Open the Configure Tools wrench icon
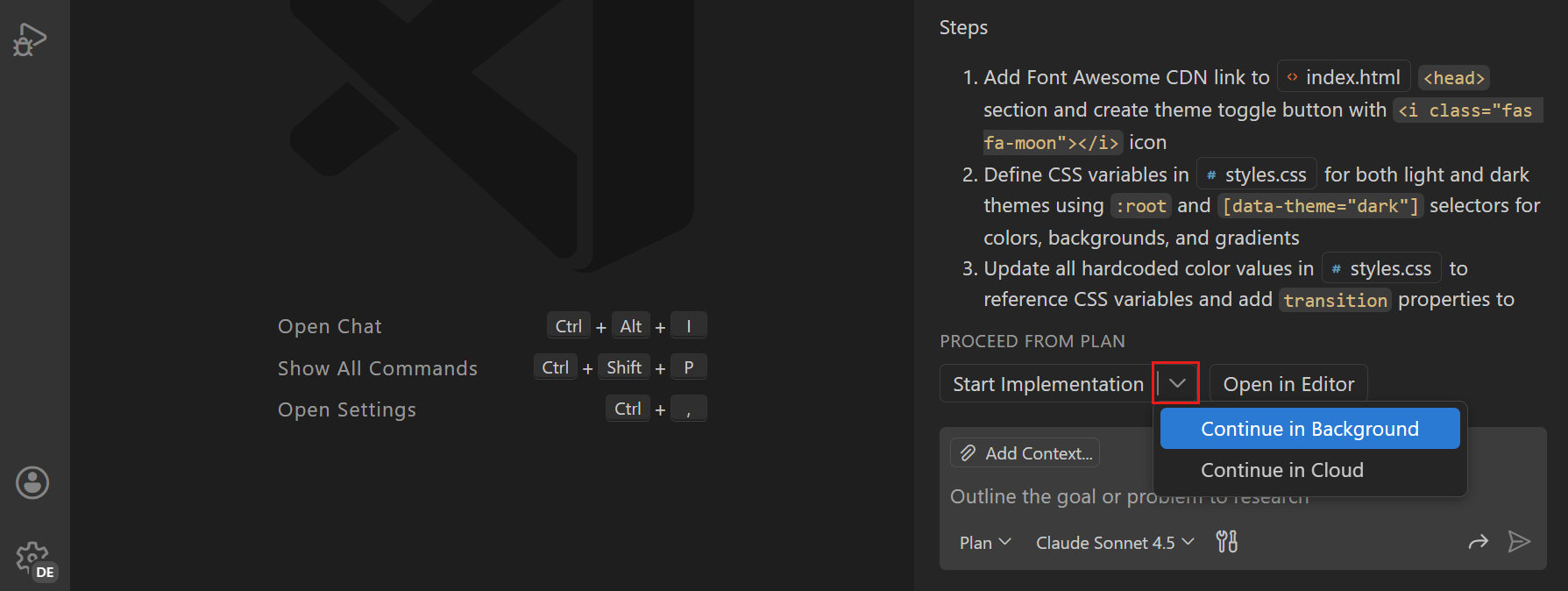1568x591 pixels. pos(1226,542)
